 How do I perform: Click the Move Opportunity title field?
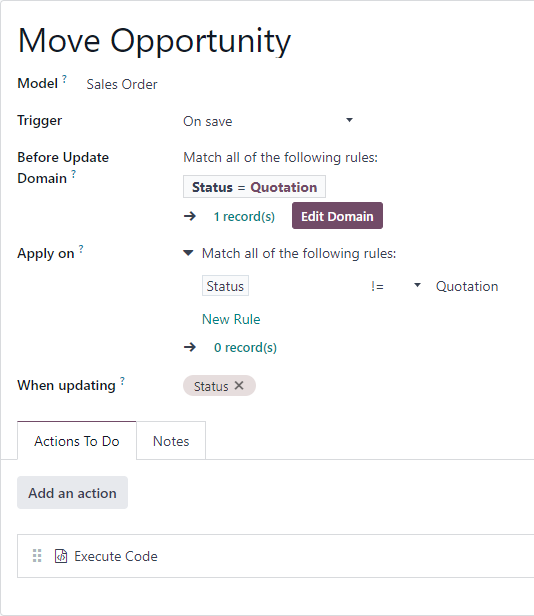pos(154,41)
